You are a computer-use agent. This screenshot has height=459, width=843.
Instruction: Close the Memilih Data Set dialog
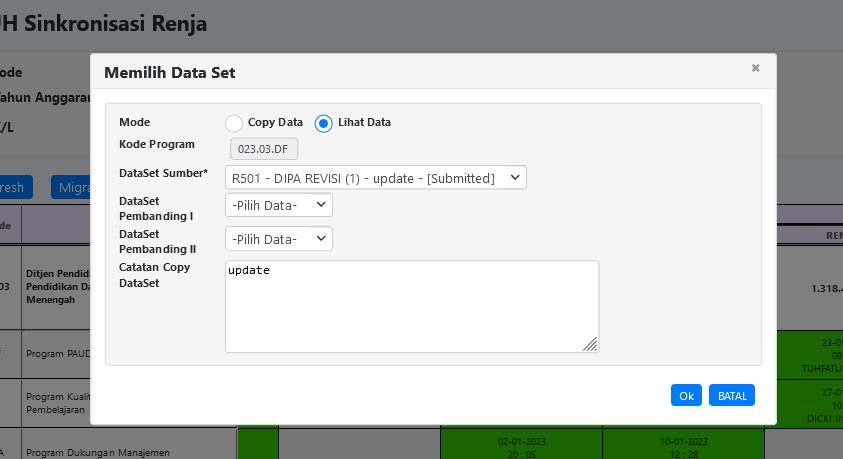click(x=755, y=68)
